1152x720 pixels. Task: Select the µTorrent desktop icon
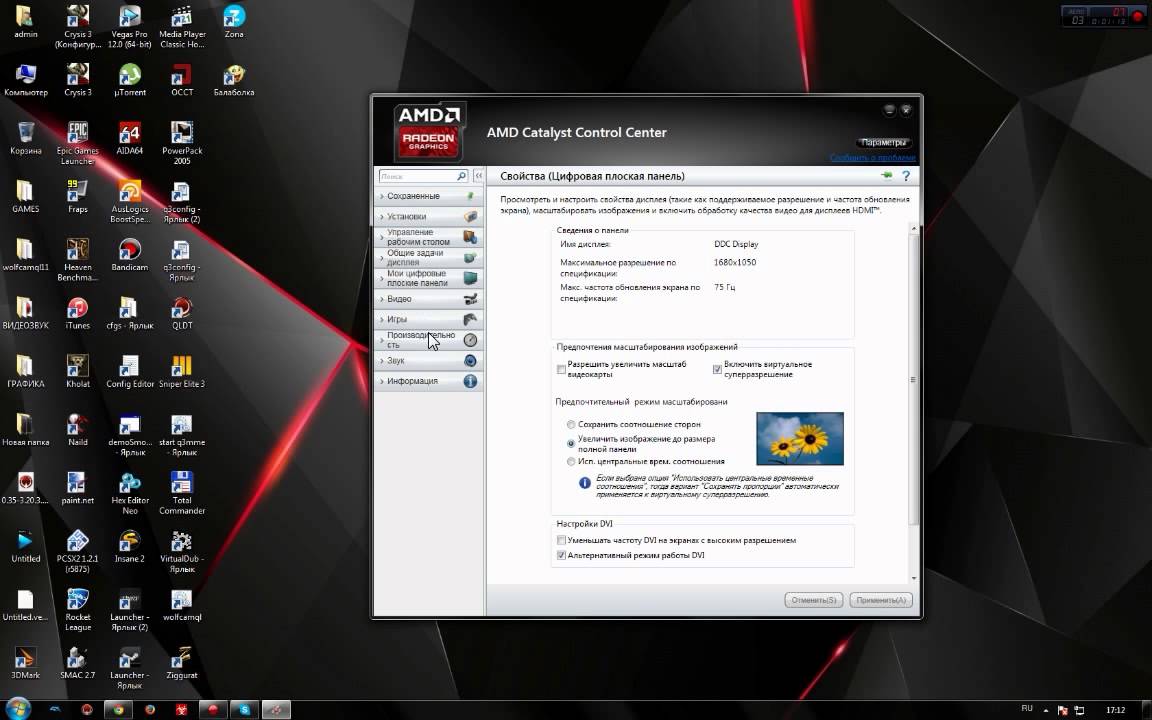point(129,80)
